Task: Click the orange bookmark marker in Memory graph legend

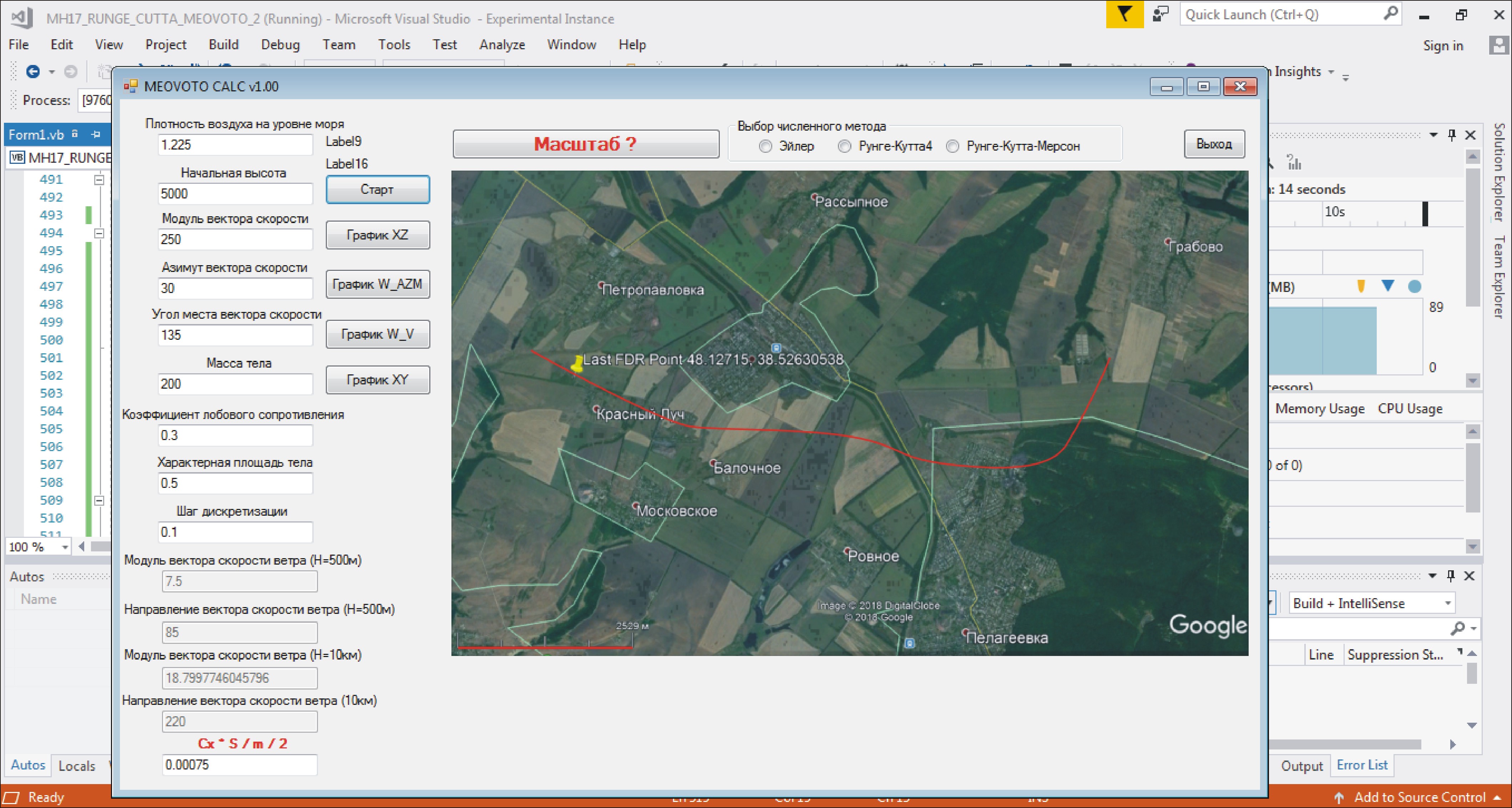Action: pos(1361,286)
